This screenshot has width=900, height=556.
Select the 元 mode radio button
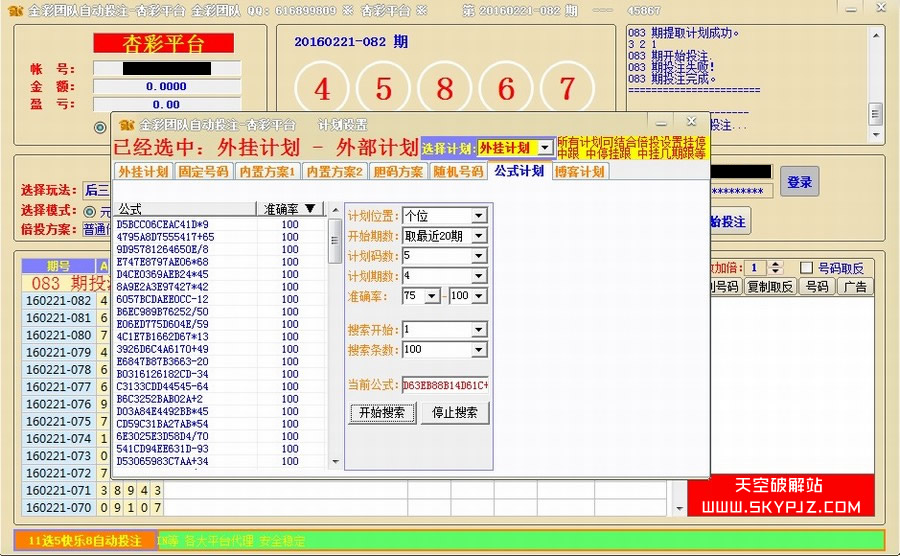click(x=90, y=211)
